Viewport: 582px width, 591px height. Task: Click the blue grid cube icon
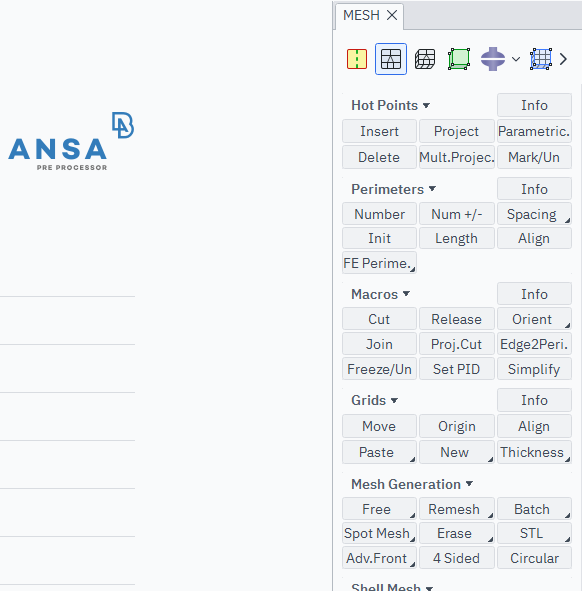[541, 59]
